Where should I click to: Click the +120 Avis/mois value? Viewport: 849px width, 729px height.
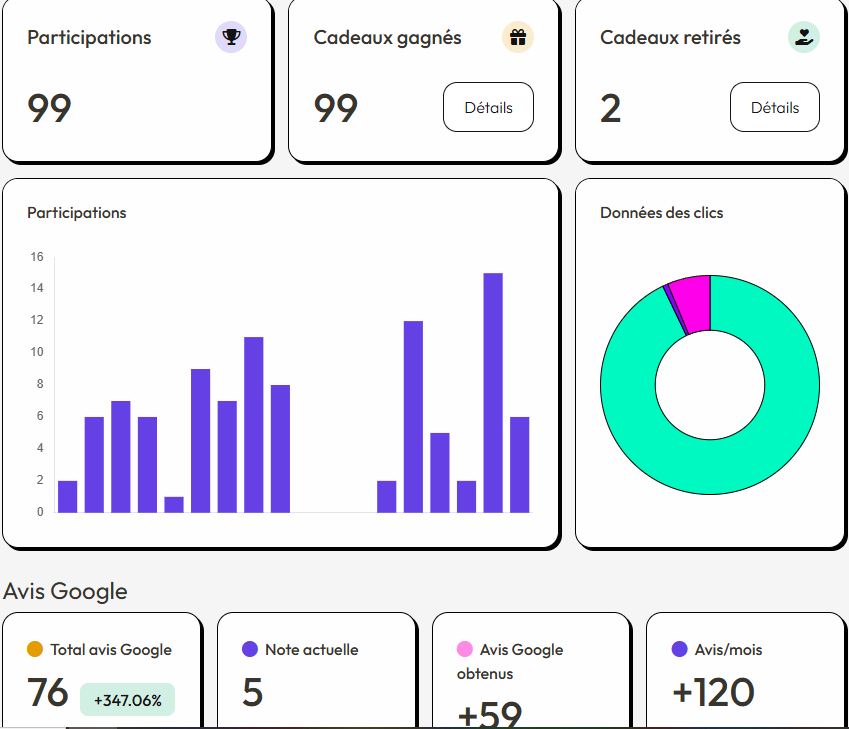[713, 692]
